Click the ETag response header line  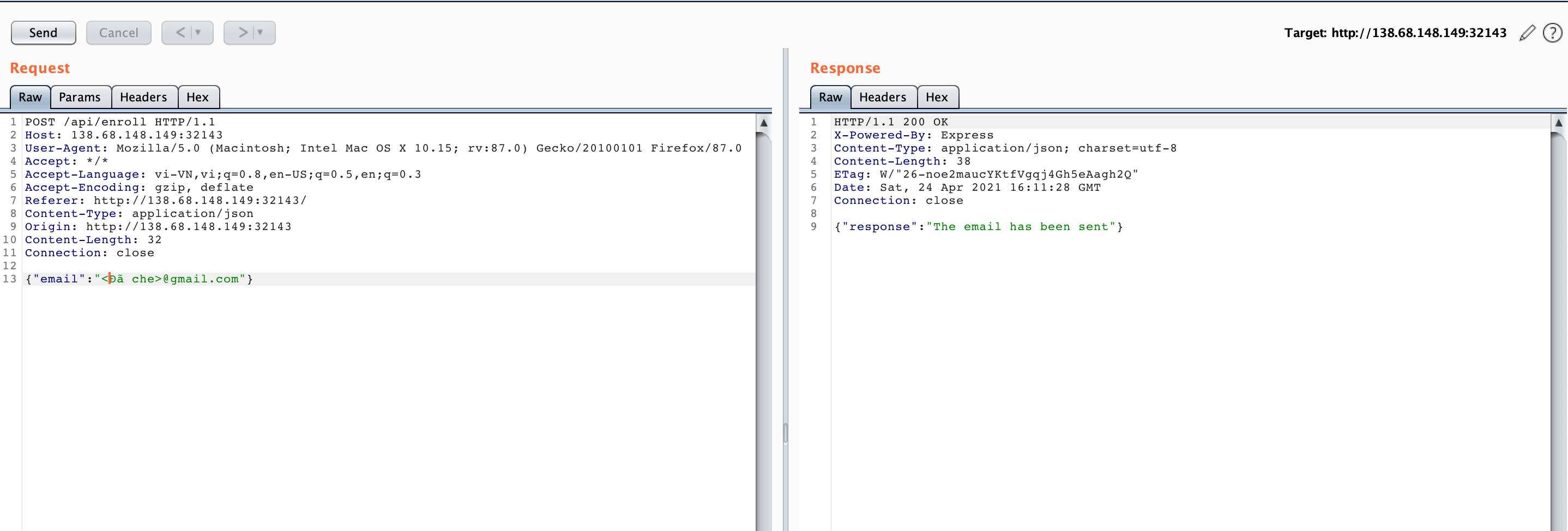(x=986, y=174)
